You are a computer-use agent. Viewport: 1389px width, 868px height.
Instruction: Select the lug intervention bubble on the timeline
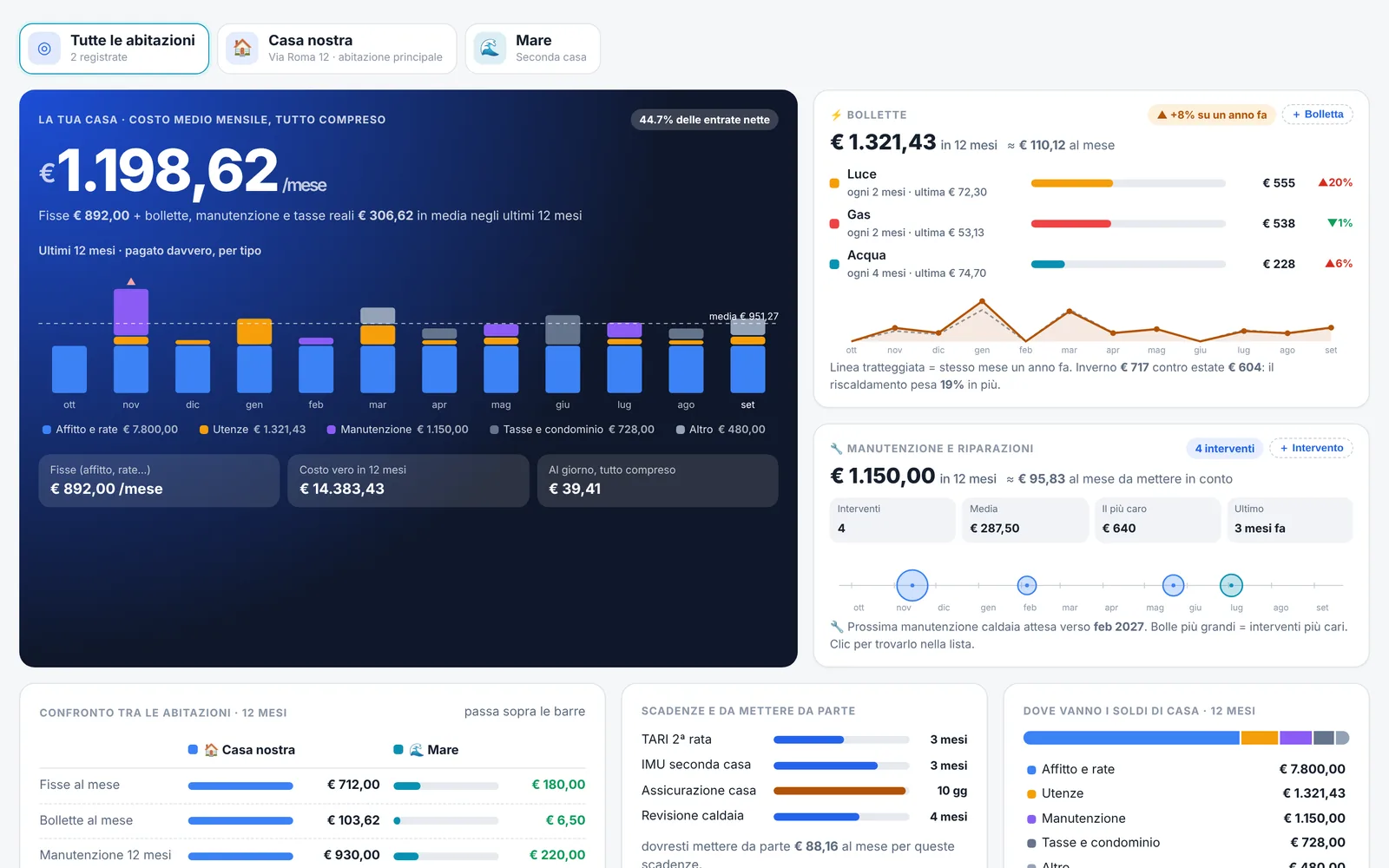(1231, 585)
